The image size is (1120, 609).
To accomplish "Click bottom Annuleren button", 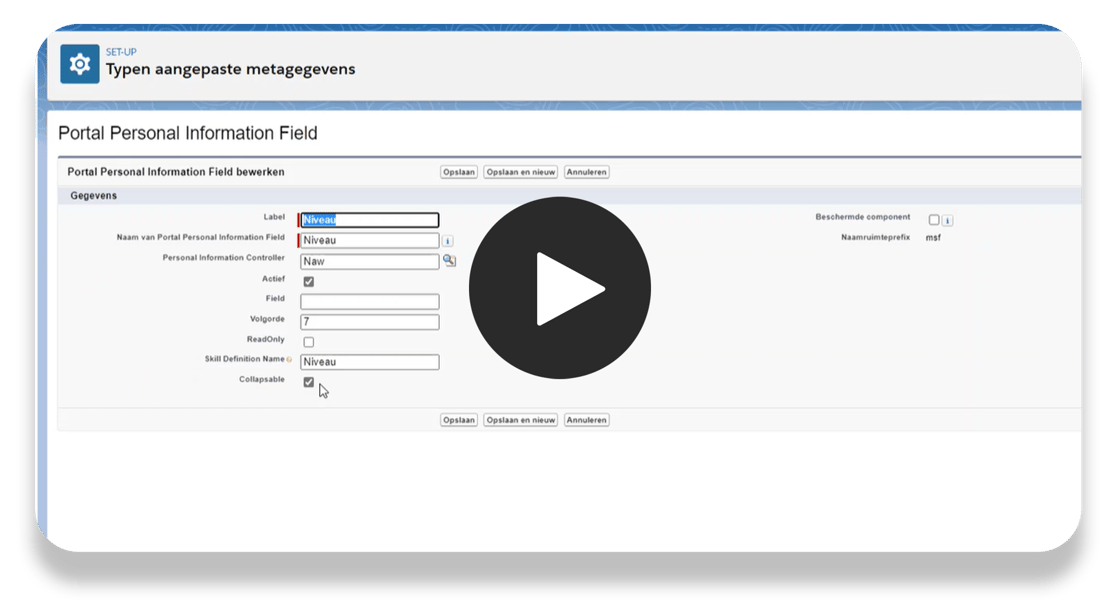I will click(x=586, y=420).
